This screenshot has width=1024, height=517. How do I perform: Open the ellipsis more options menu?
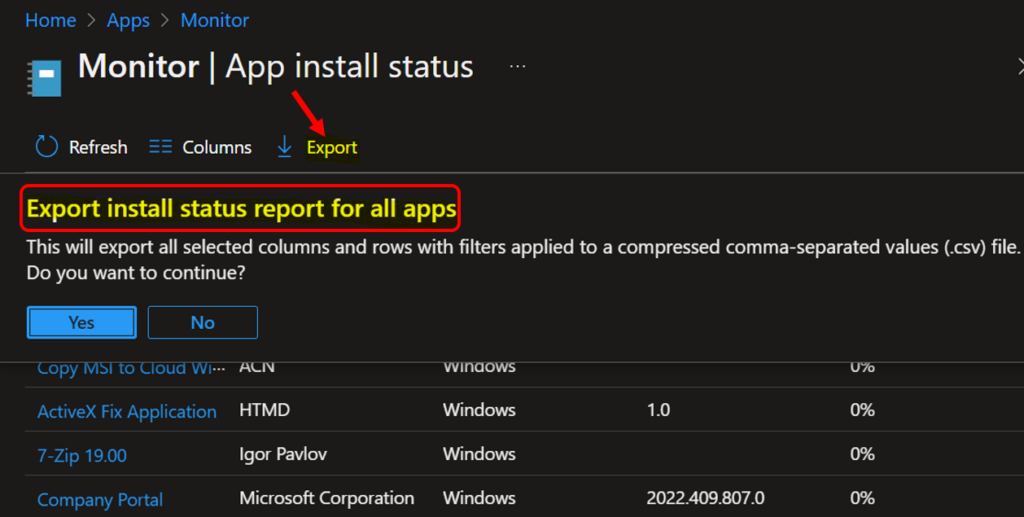(517, 66)
